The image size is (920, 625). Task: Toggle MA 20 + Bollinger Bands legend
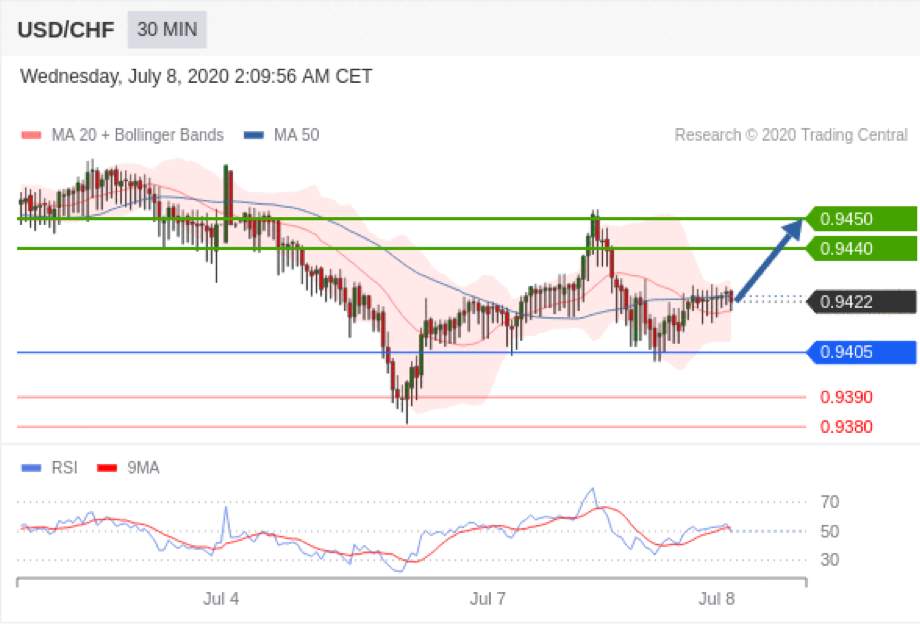click(122, 135)
